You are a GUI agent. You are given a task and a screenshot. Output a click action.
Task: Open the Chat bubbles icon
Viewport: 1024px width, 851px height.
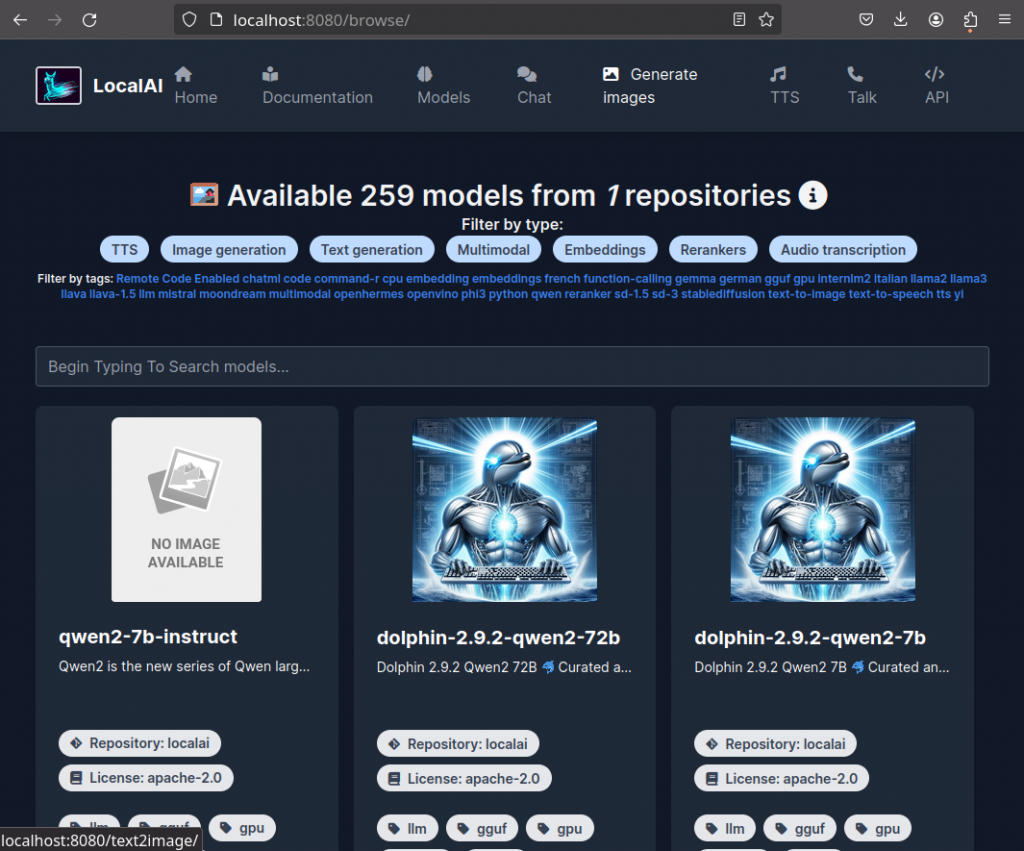pyautogui.click(x=527, y=74)
